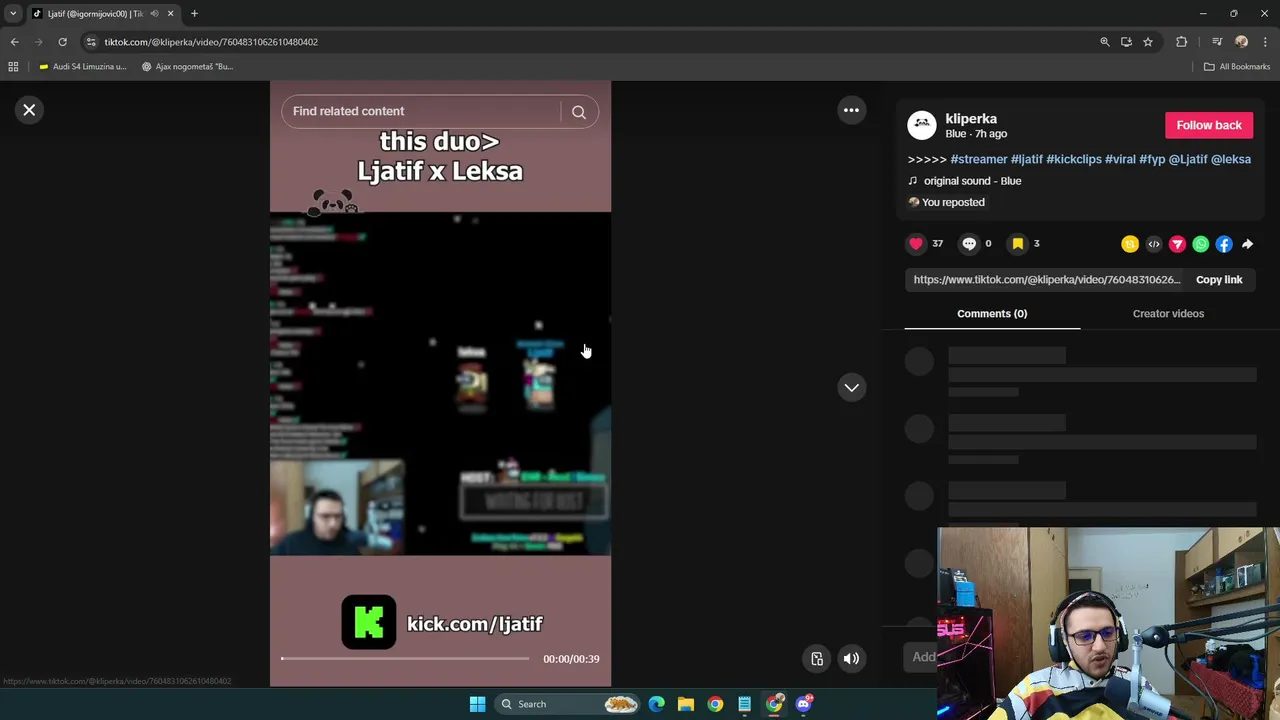
Task: Share via WhatsApp icon
Action: click(1200, 244)
